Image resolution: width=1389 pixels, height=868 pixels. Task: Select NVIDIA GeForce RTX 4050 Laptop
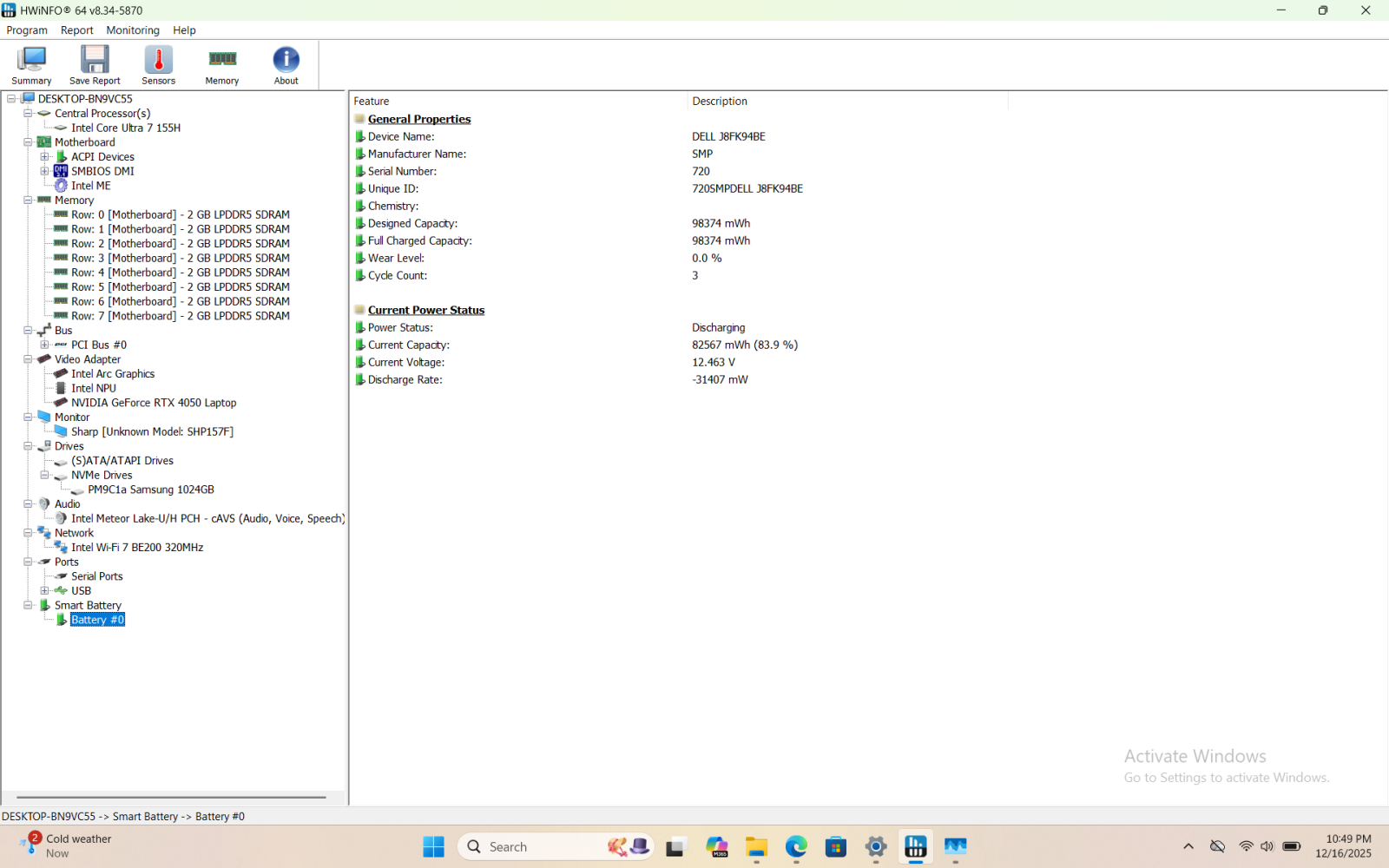154,403
